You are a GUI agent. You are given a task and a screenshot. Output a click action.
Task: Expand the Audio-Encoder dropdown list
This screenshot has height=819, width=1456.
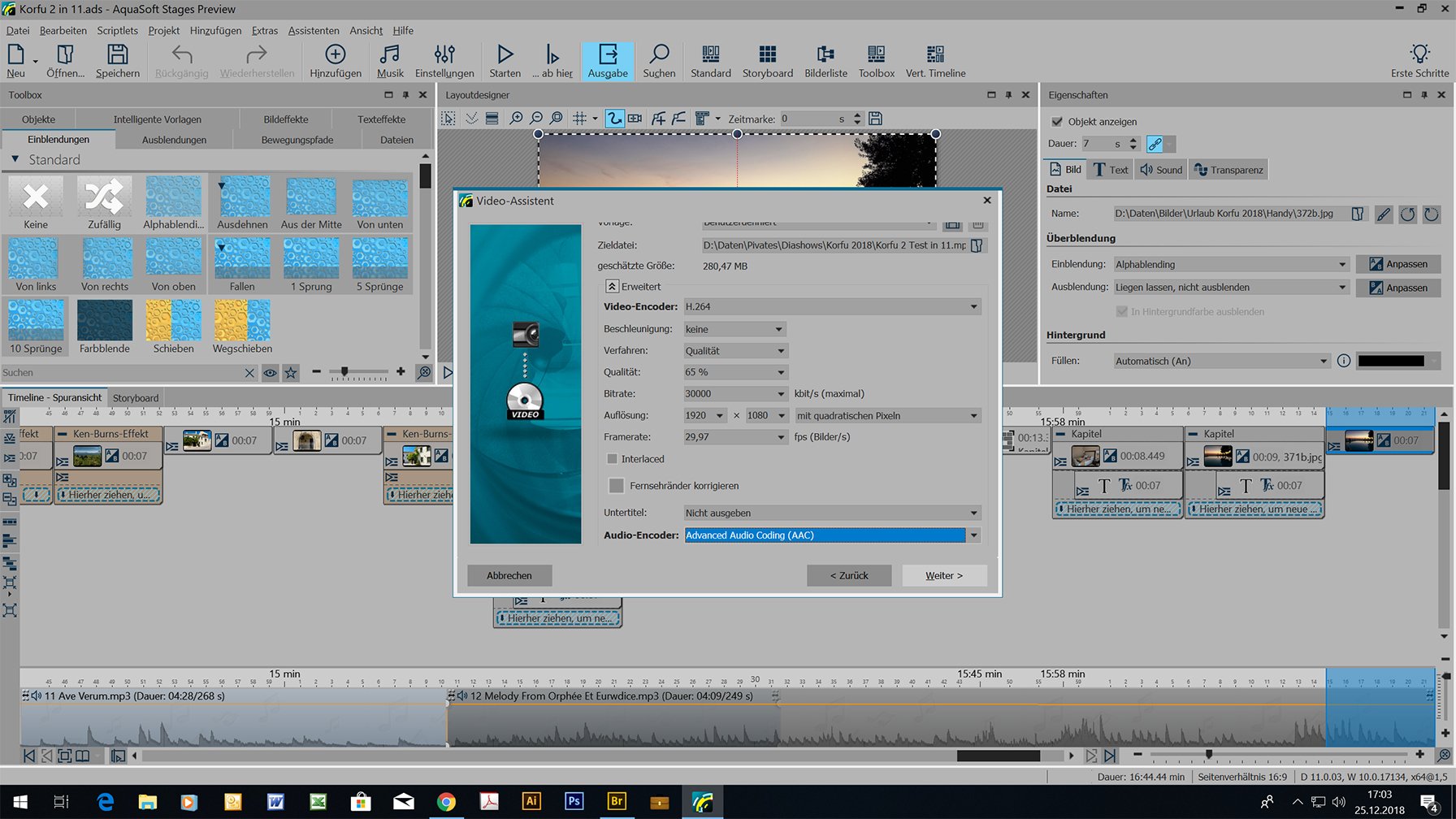973,535
